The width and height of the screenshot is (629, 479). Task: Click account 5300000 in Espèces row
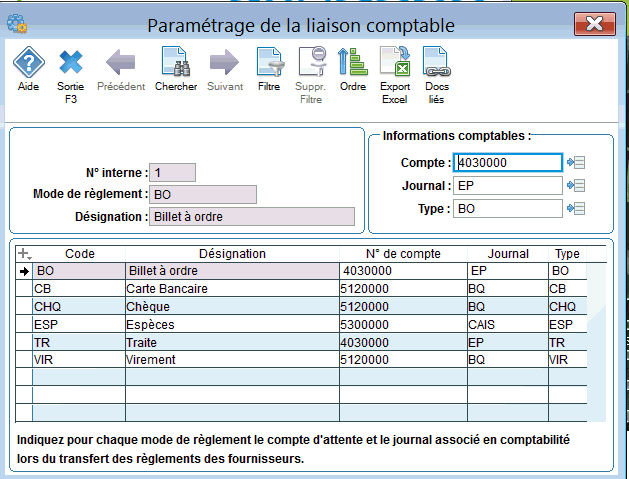(x=403, y=324)
